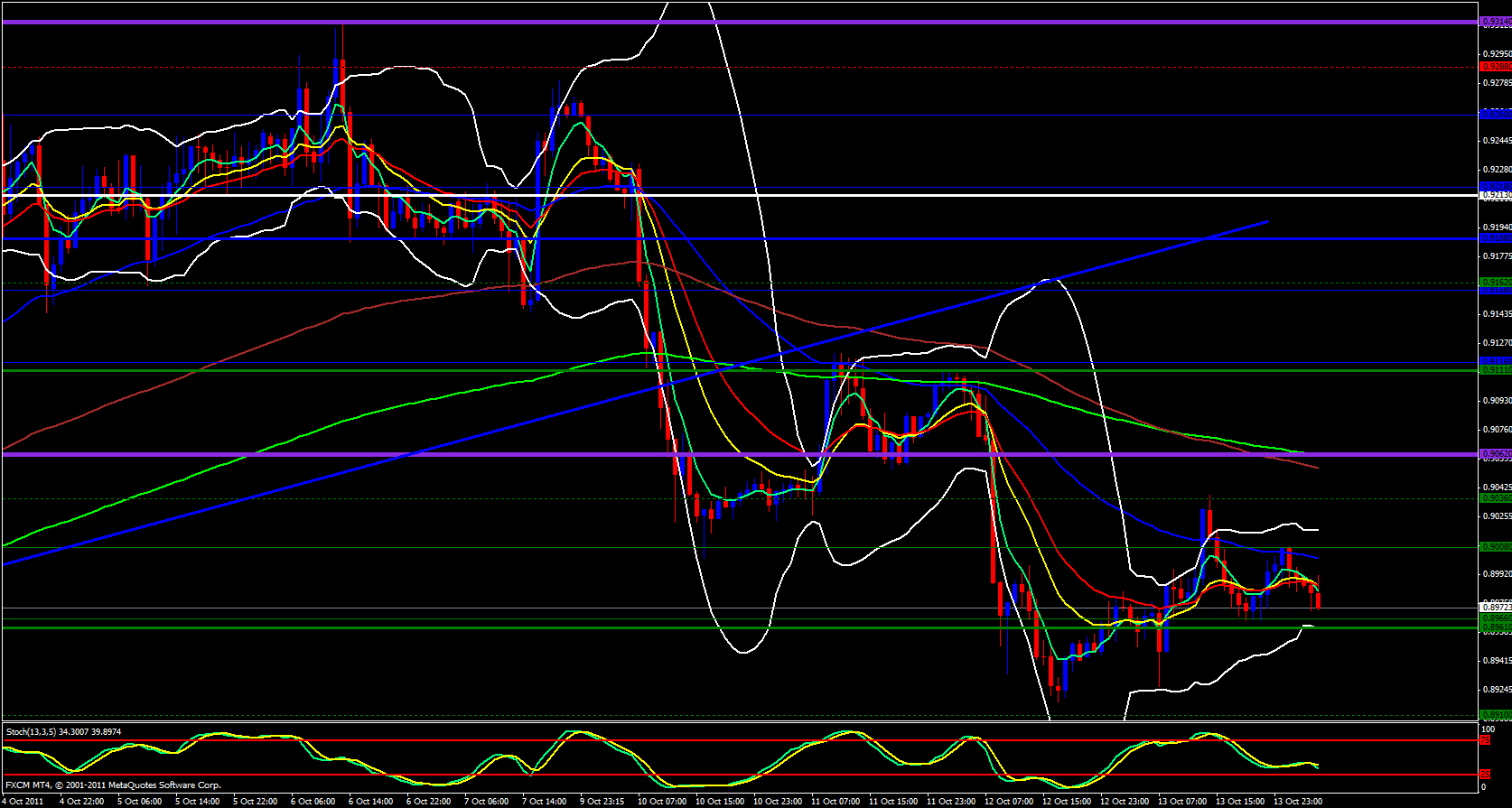The width and height of the screenshot is (1512, 808).
Task: Click the green 0.9008 price level label
Action: click(x=1494, y=547)
